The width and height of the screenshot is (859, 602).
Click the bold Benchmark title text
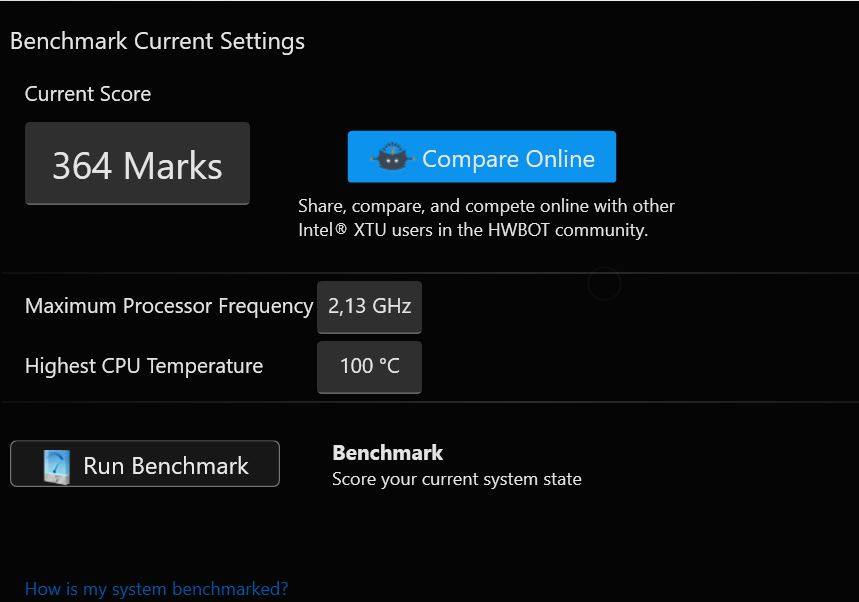[x=387, y=453]
